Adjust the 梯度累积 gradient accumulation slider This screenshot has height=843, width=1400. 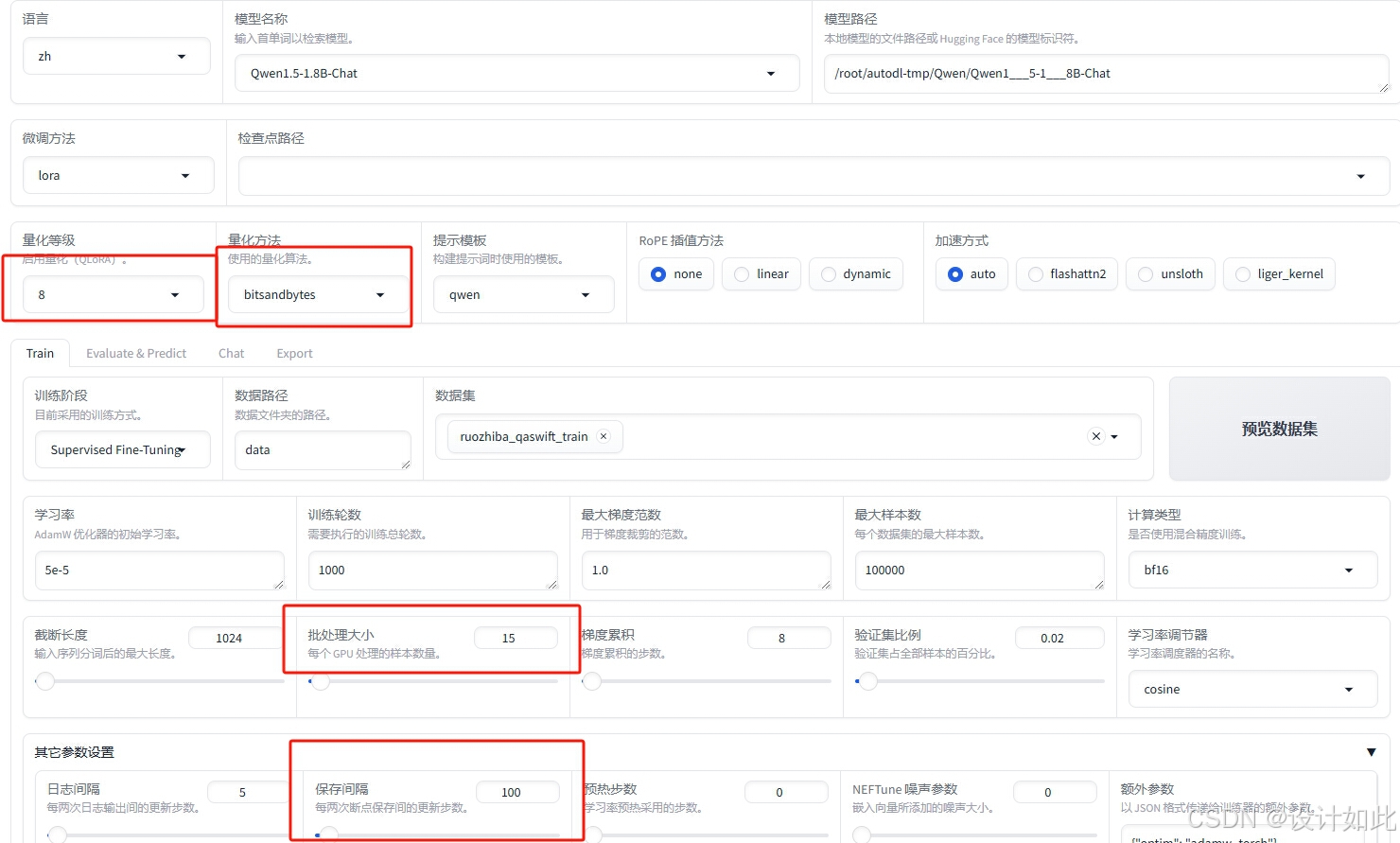(x=706, y=680)
